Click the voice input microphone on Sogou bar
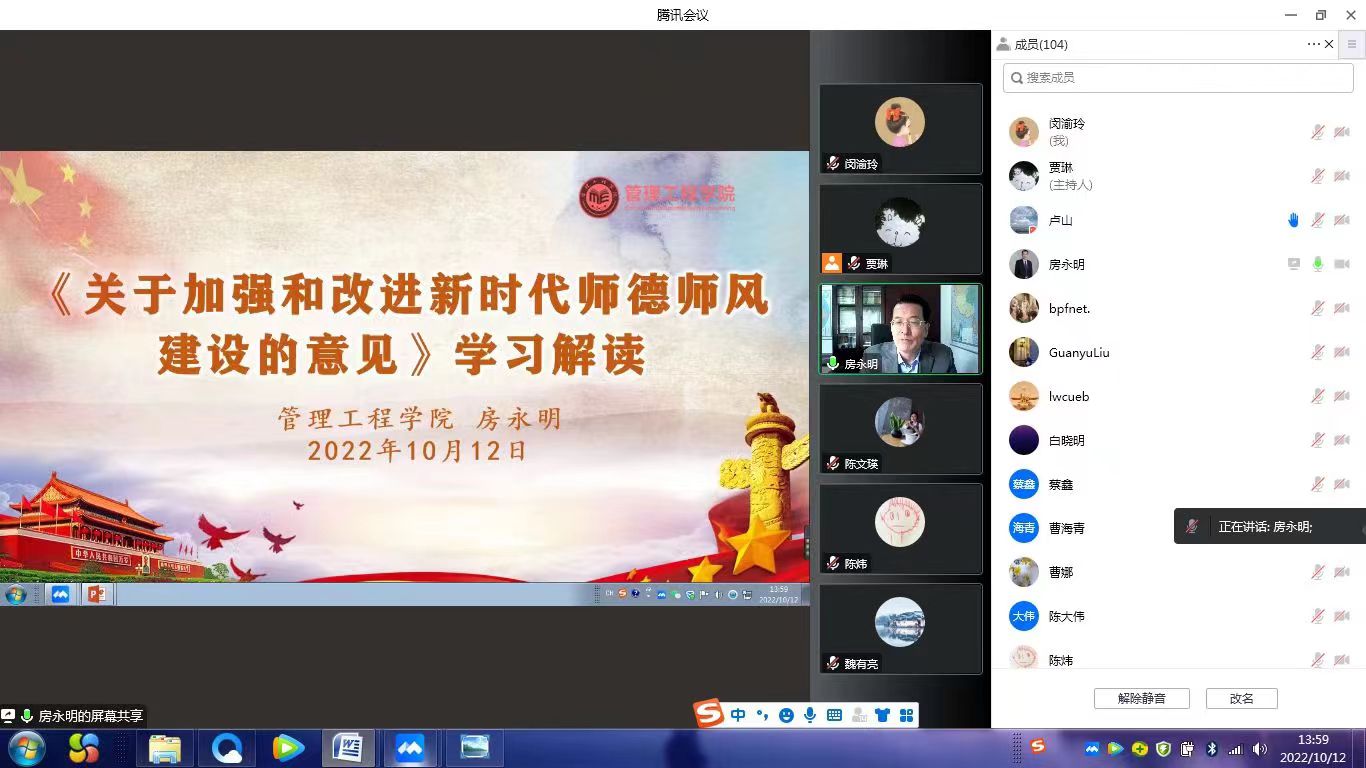1366x768 pixels. point(810,715)
